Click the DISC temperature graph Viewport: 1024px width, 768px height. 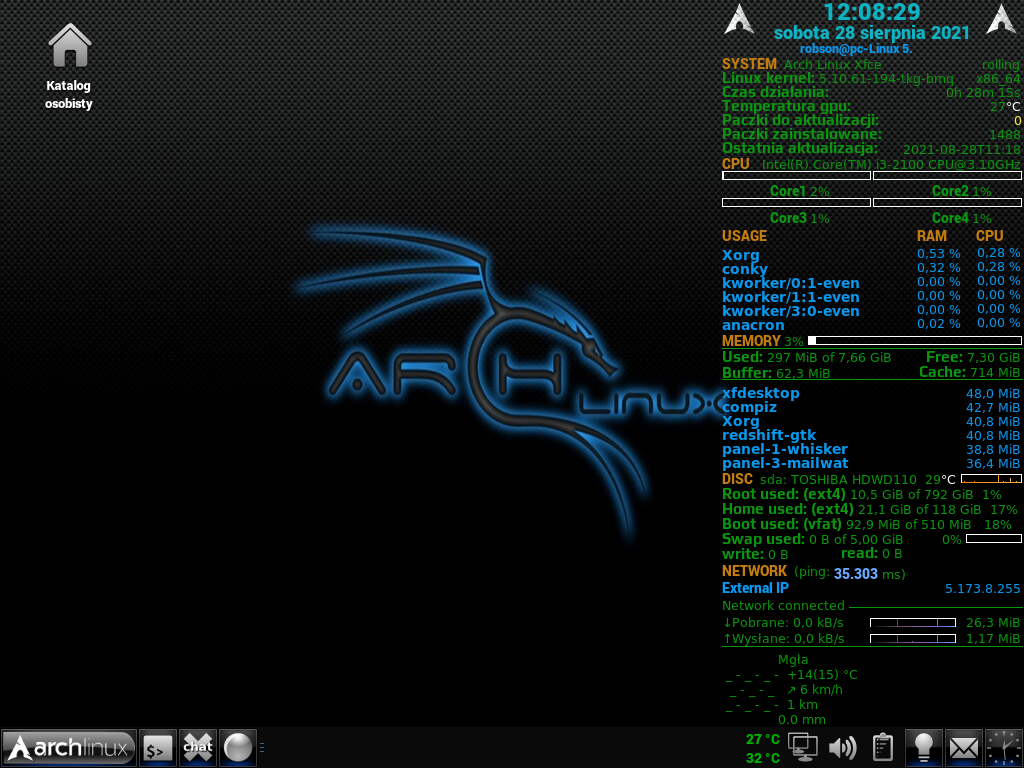click(x=991, y=479)
